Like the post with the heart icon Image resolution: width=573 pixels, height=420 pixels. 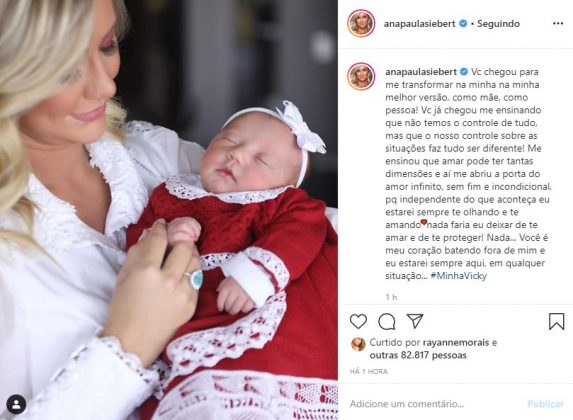coord(358,322)
